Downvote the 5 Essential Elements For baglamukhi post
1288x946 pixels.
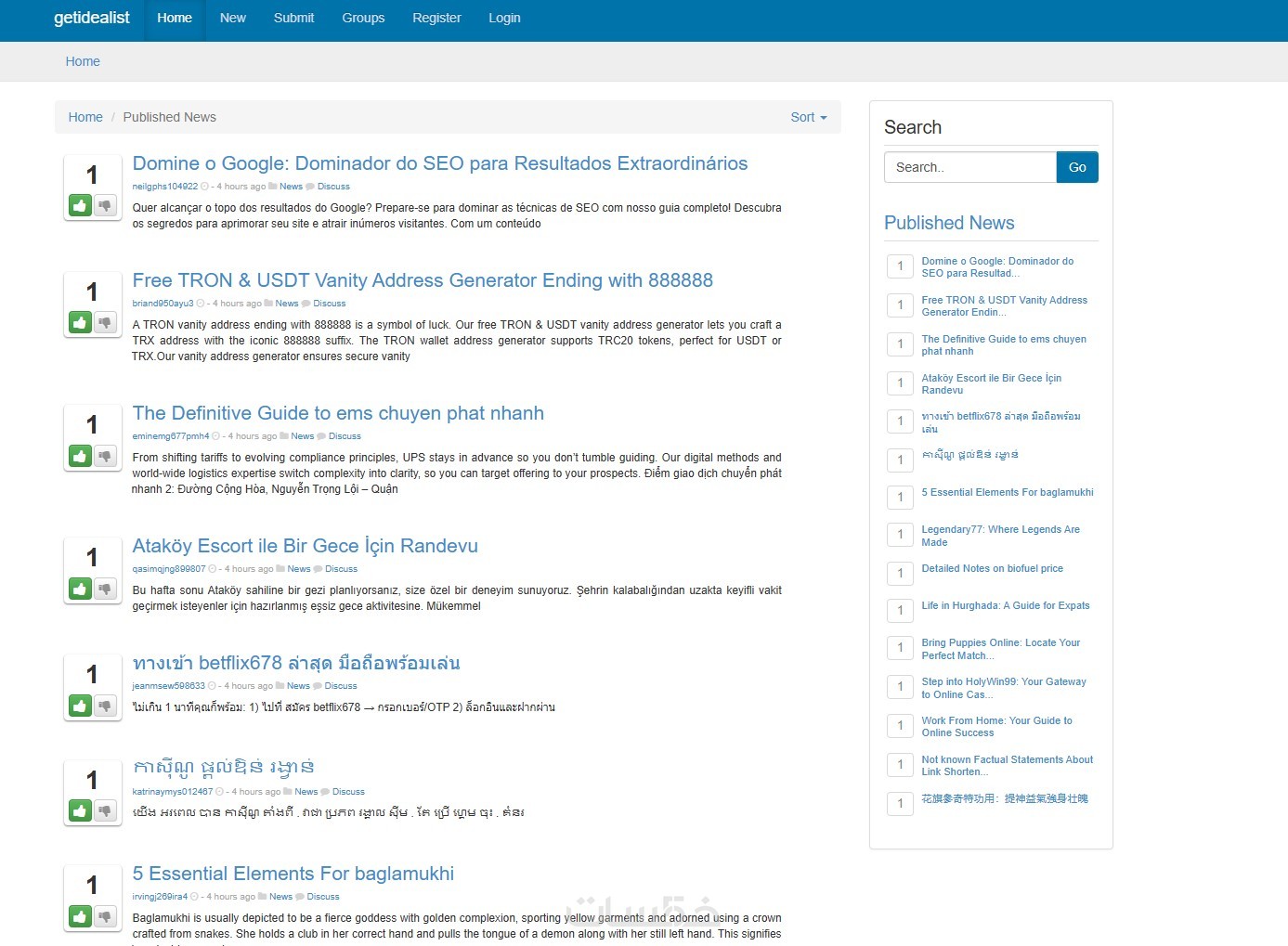point(105,916)
